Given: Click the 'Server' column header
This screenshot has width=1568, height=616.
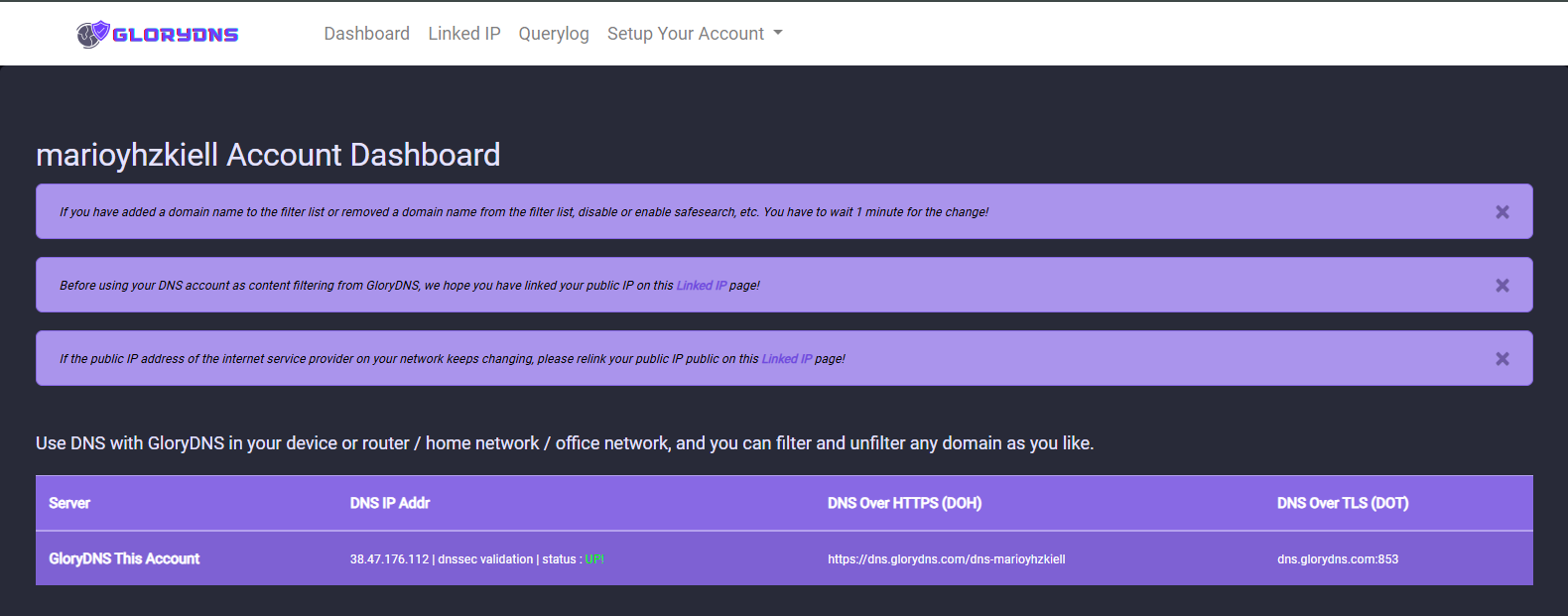Looking at the screenshot, I should pos(69,503).
